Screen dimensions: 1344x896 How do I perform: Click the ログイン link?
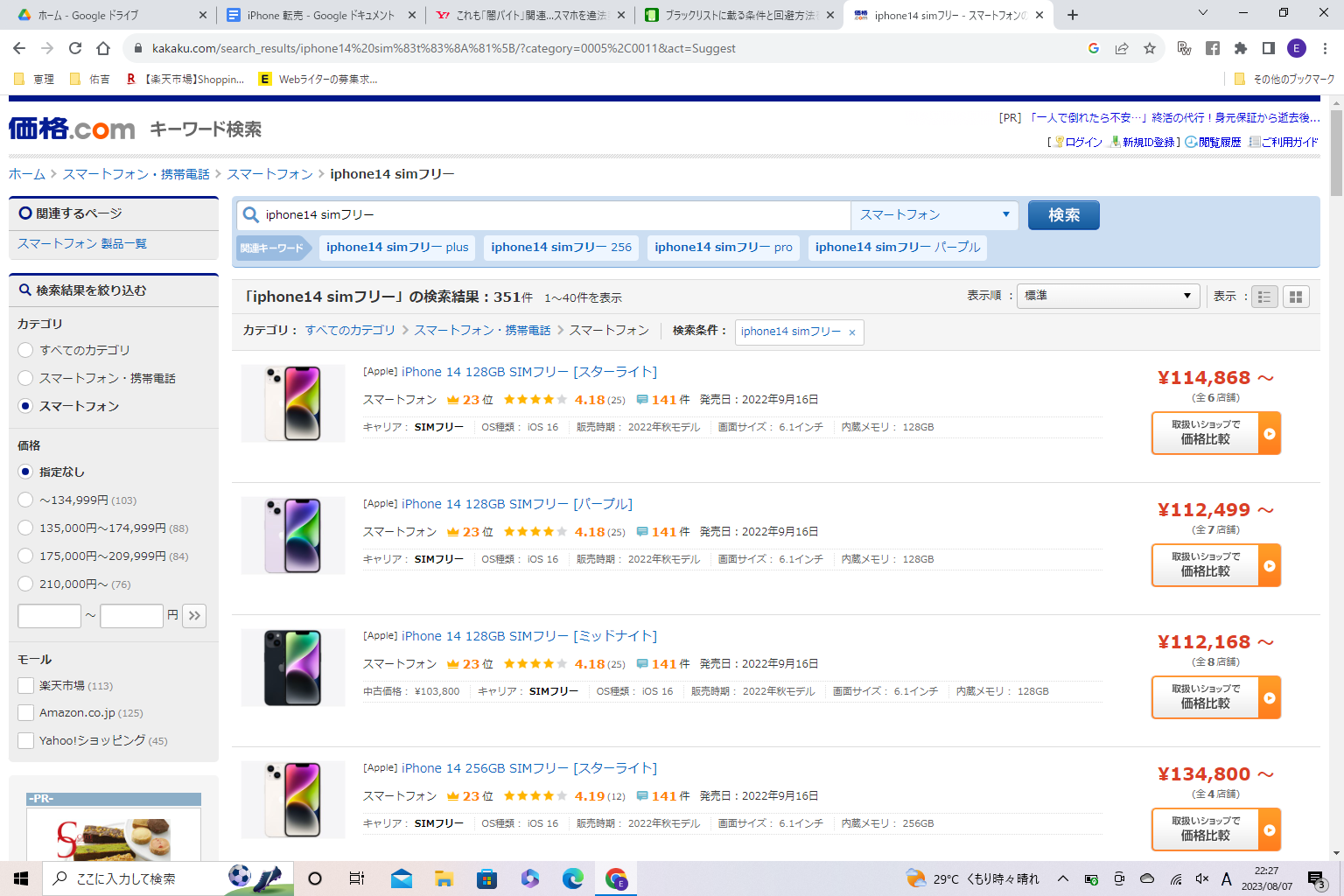[1083, 142]
